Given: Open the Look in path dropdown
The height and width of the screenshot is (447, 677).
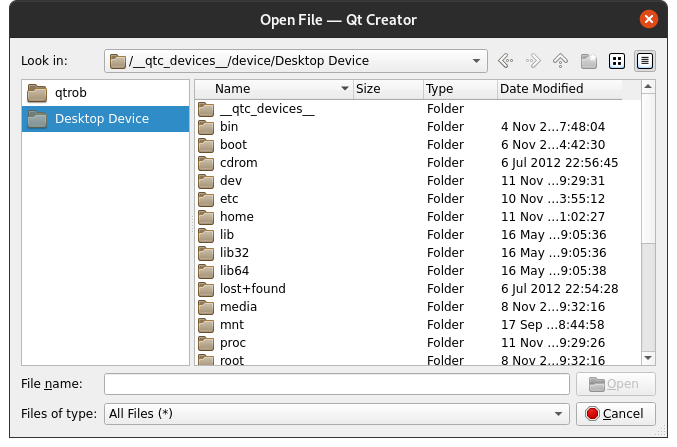Looking at the screenshot, I should (478, 61).
